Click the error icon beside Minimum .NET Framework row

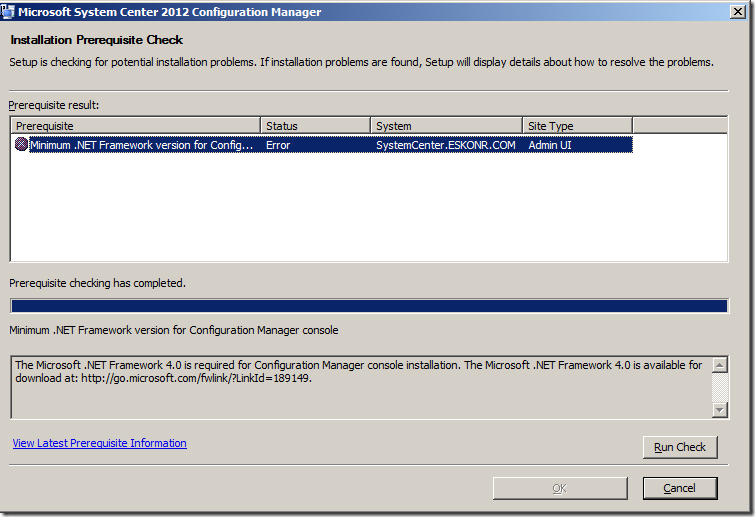pyautogui.click(x=21, y=144)
